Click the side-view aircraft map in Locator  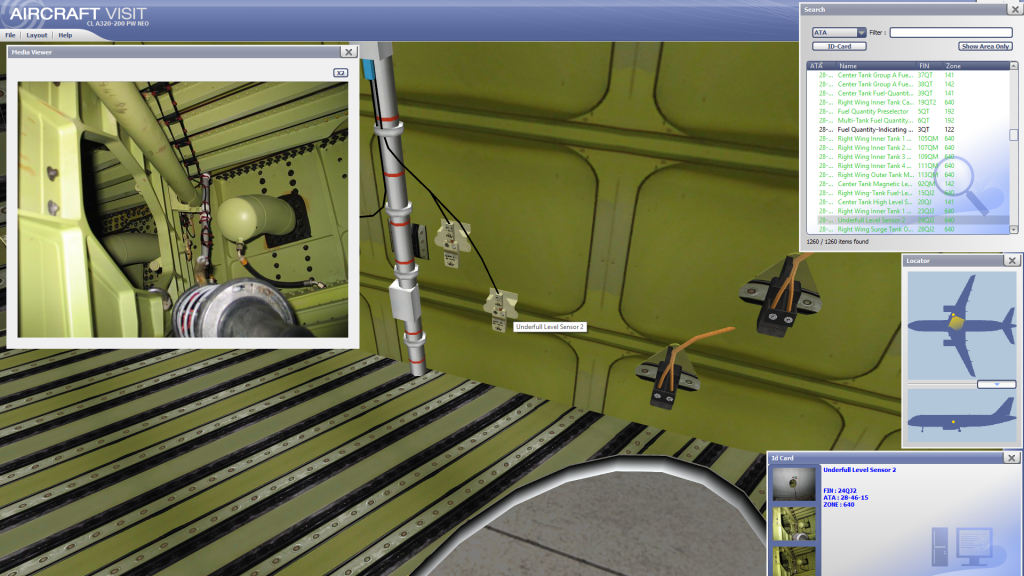(961, 416)
